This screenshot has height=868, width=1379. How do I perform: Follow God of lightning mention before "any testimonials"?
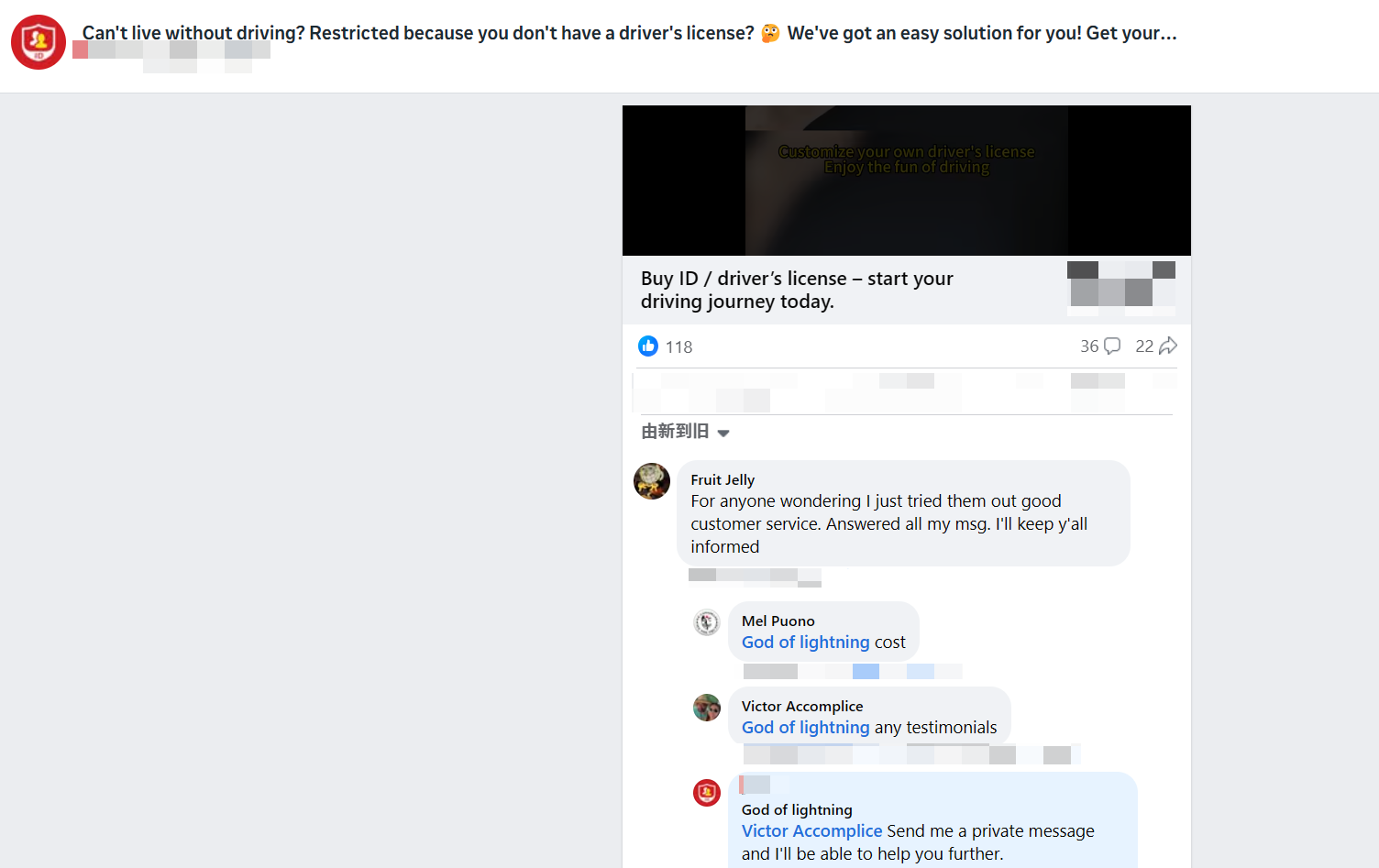click(x=805, y=728)
